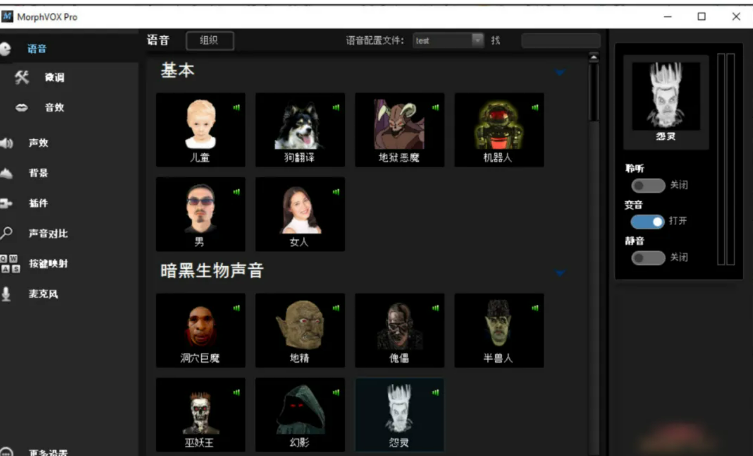Select the 儿童 child voice

201,130
